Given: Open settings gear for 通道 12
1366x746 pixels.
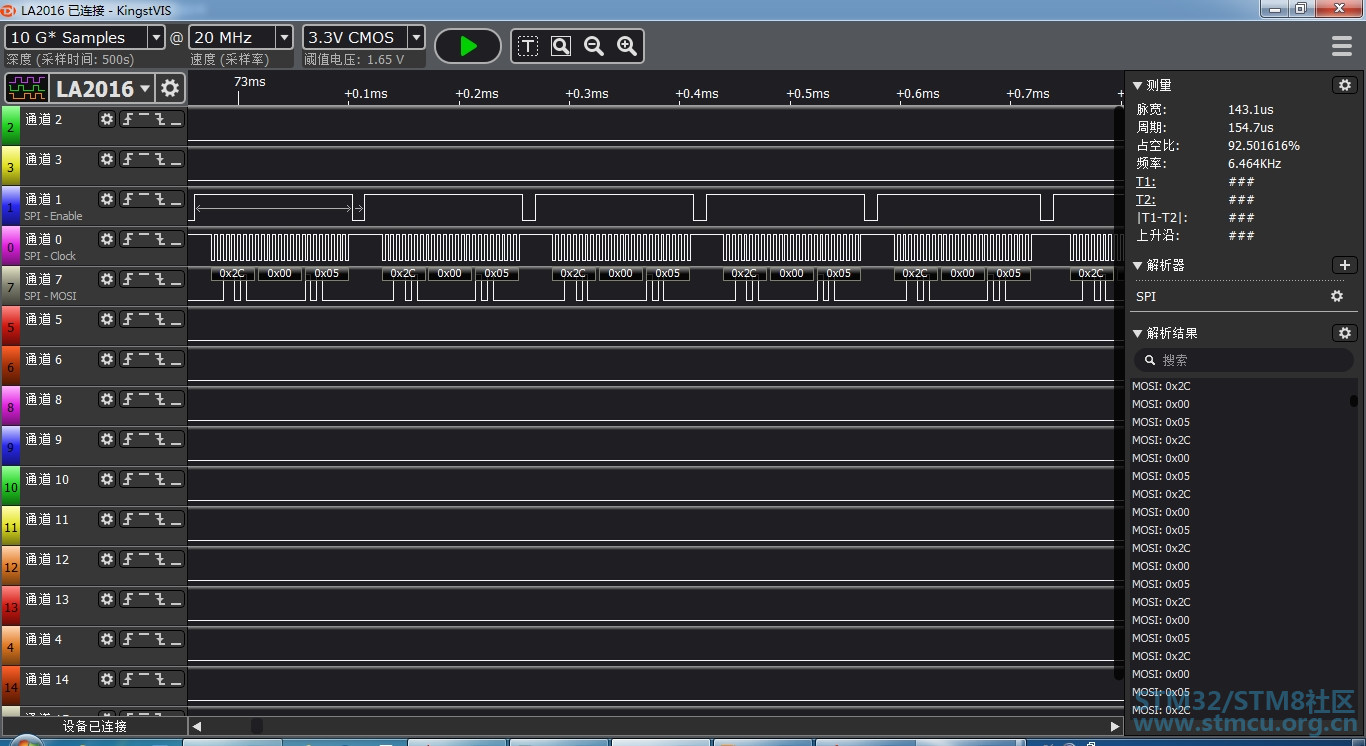Looking at the screenshot, I should point(107,559).
